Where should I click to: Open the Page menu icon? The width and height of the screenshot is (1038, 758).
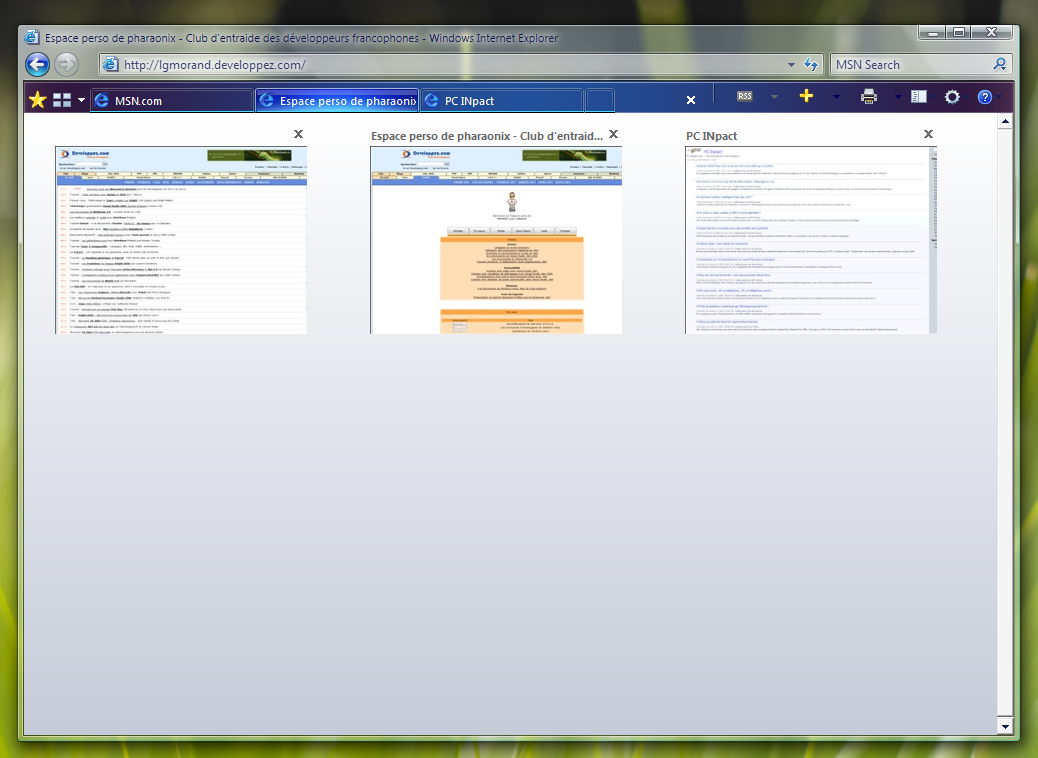click(919, 97)
